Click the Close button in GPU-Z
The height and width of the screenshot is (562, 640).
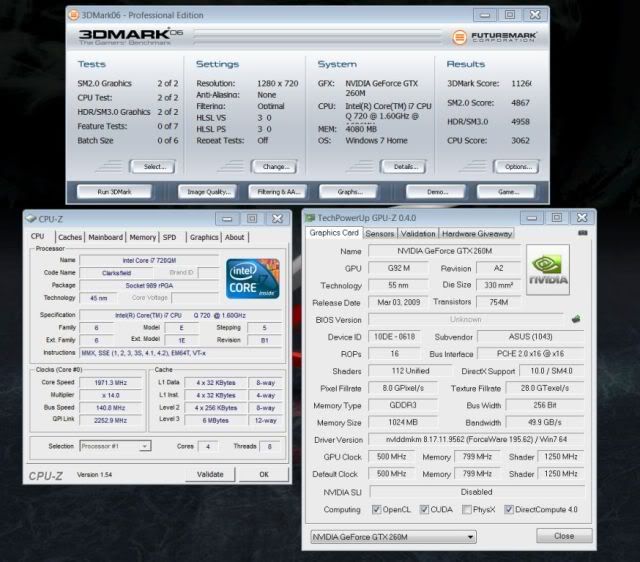[564, 536]
